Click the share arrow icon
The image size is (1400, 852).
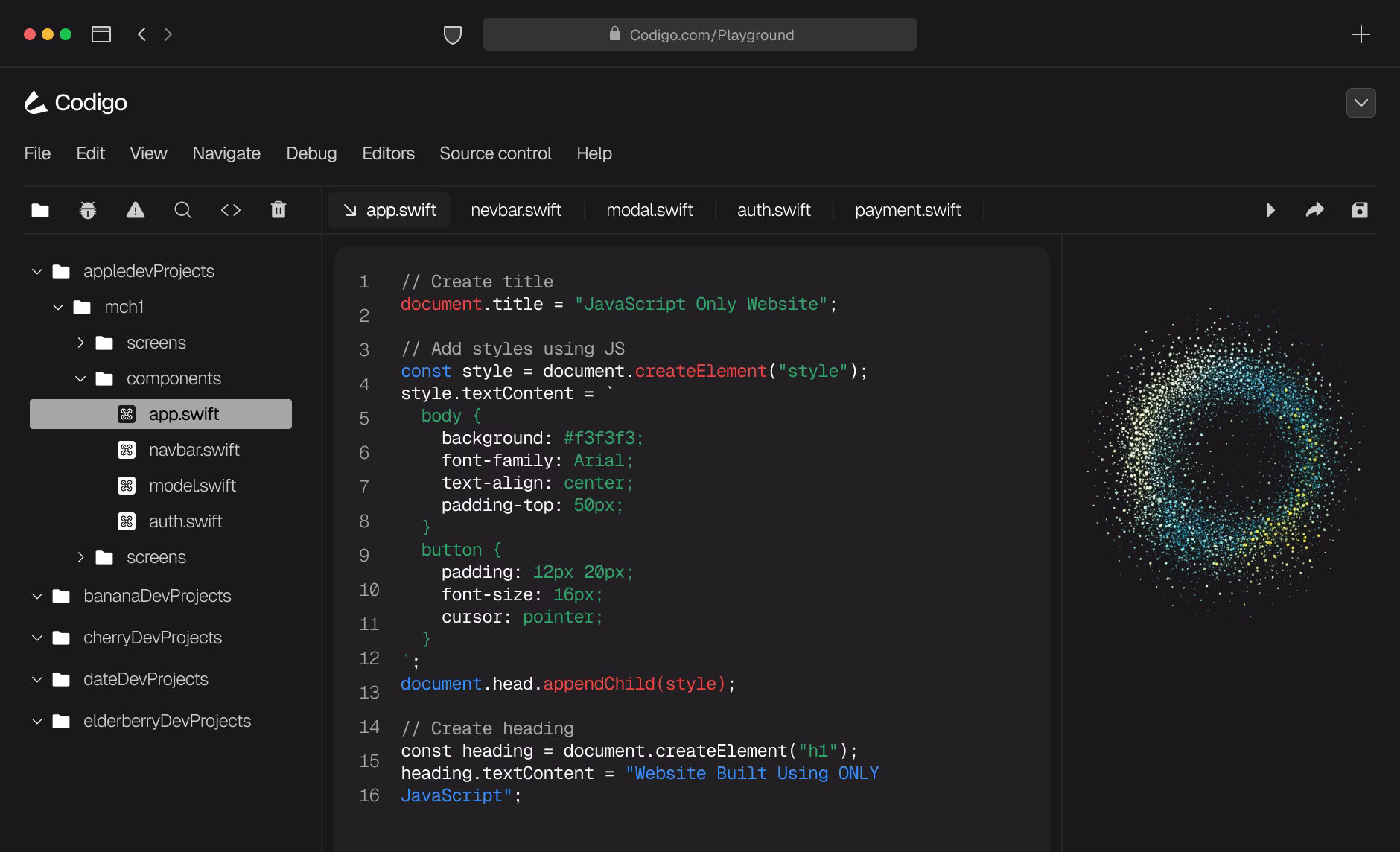[x=1315, y=210]
